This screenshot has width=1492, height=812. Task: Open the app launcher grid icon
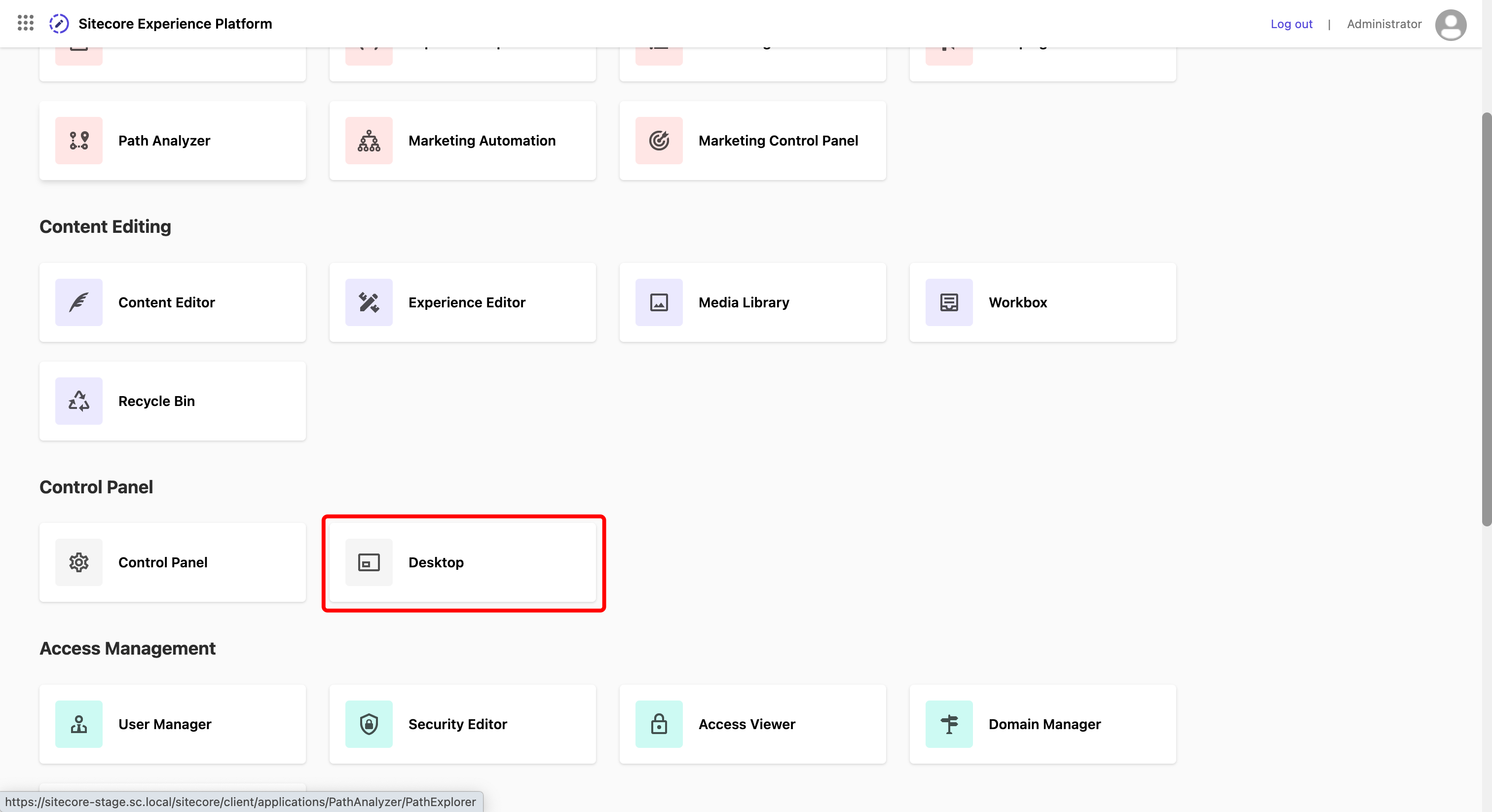[26, 23]
